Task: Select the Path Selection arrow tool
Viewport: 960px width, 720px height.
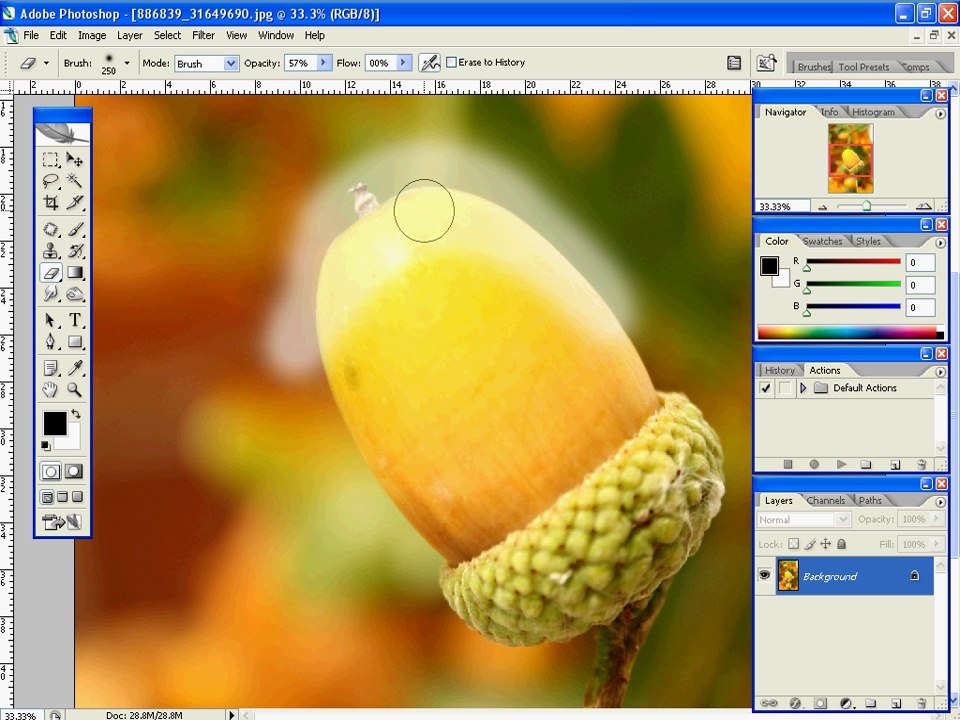Action: (51, 320)
